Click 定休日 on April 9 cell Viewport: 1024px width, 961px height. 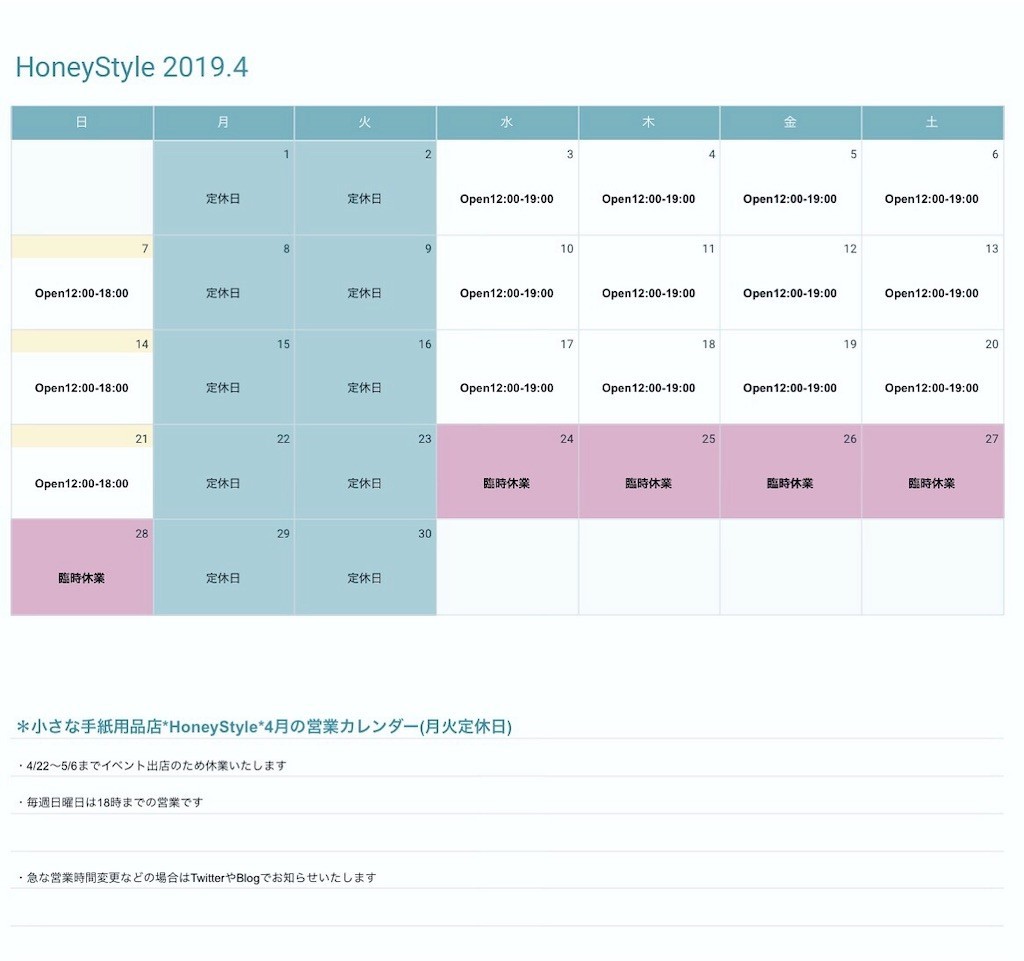pyautogui.click(x=365, y=293)
